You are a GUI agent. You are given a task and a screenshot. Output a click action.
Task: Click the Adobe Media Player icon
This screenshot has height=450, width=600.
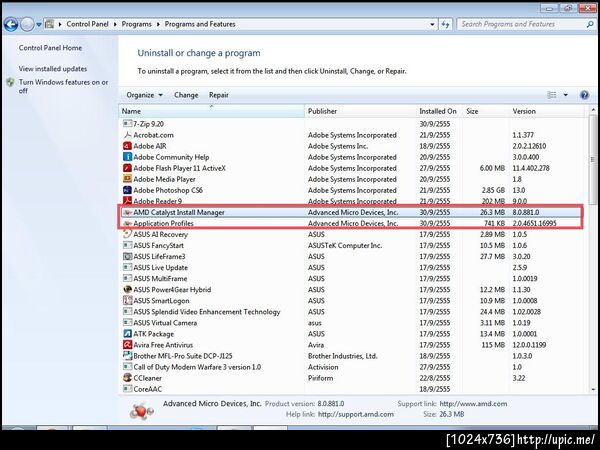127,179
